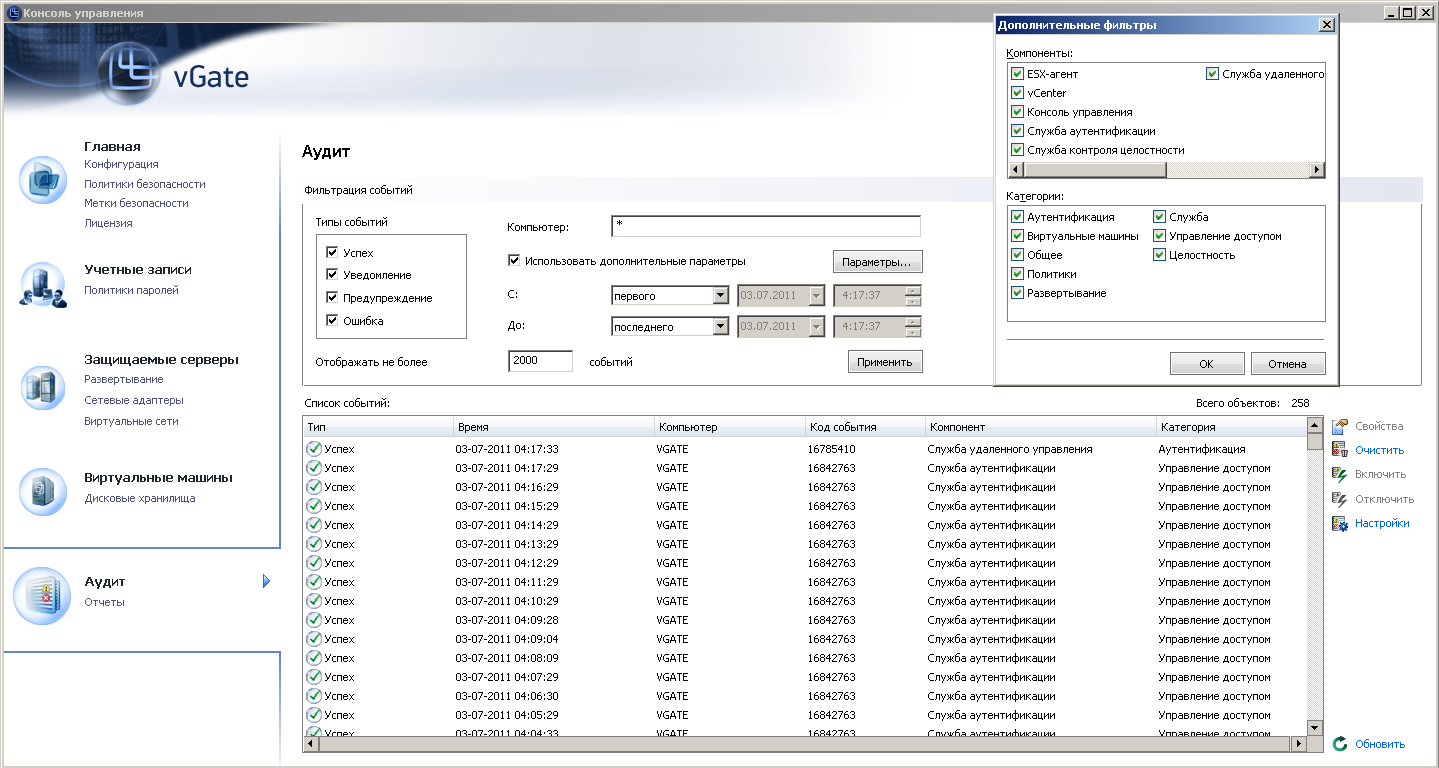Viewport: 1439px width, 768px height.
Task: Click the Настройки icon in side panel
Action: pyautogui.click(x=1340, y=523)
